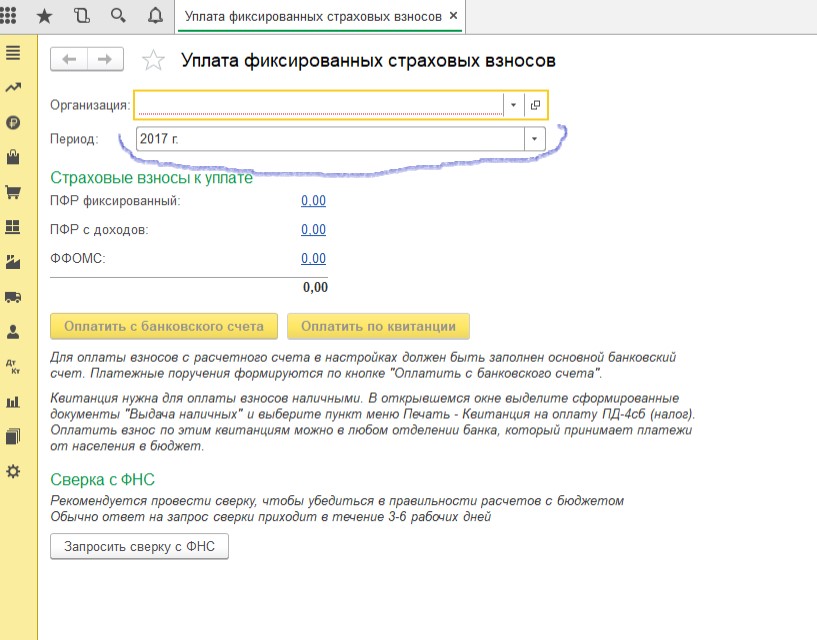Click the search magnifier icon
817x640 pixels.
[118, 16]
